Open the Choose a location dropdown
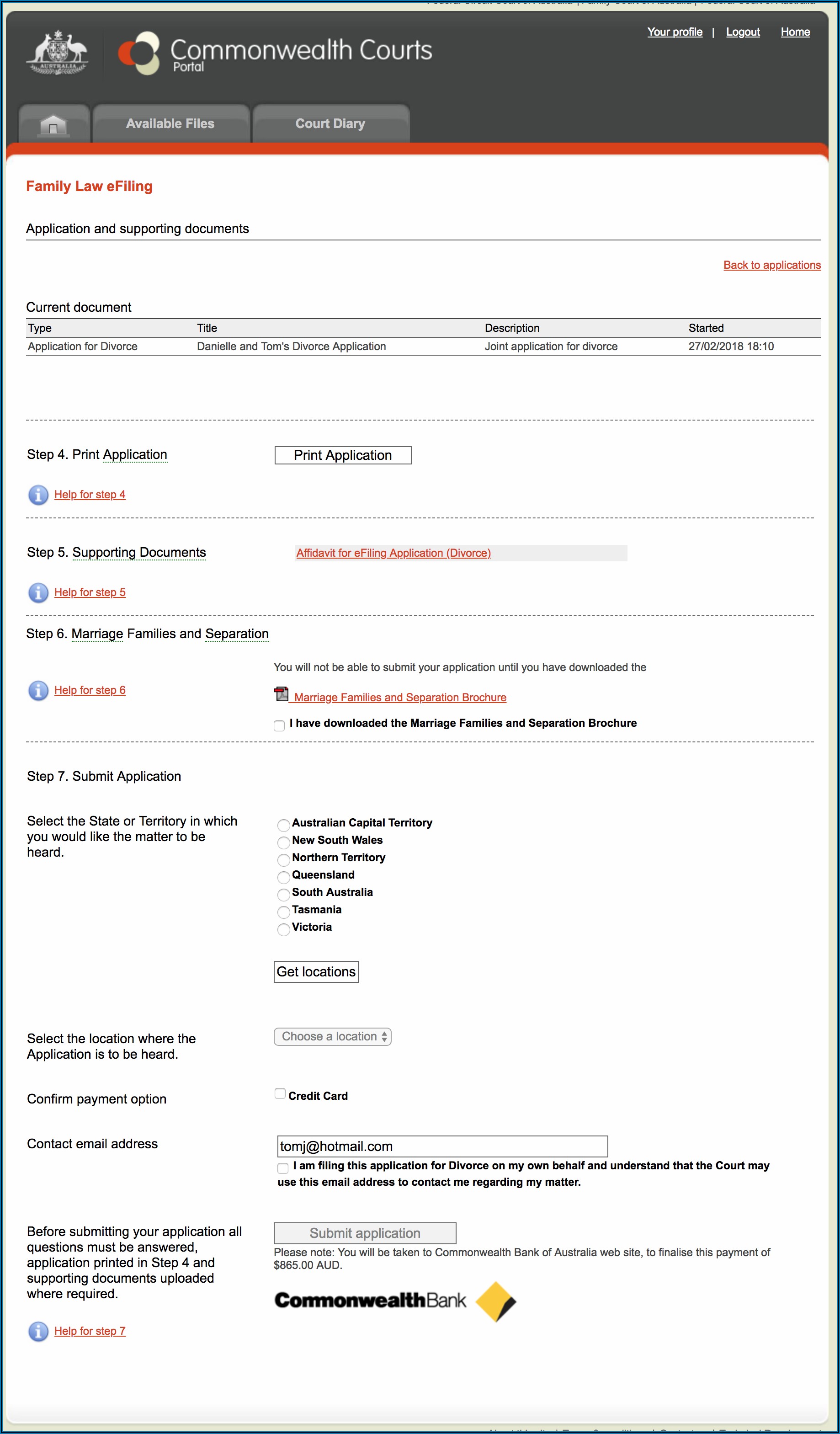Screen dimensions: 840x1434 point(332,1037)
